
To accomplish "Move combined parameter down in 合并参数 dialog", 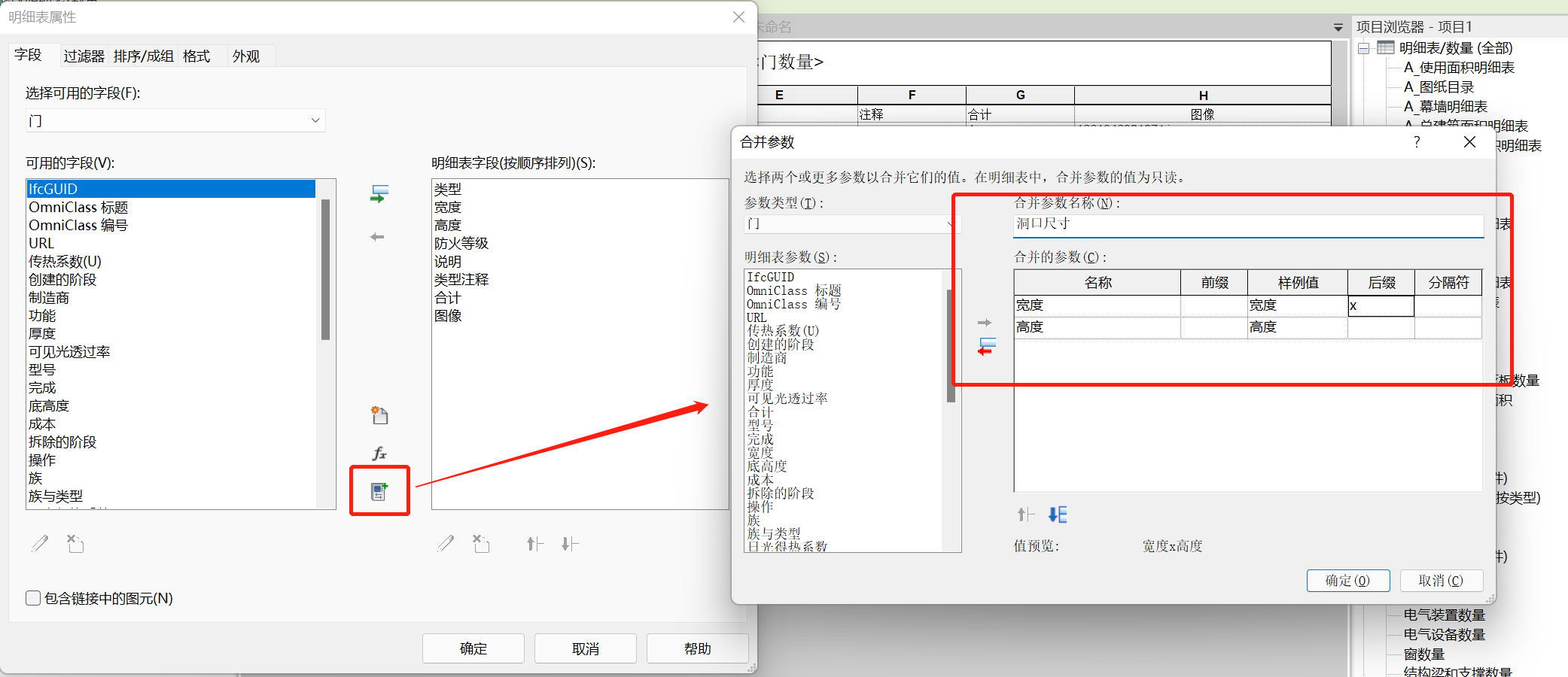I will 1058,515.
